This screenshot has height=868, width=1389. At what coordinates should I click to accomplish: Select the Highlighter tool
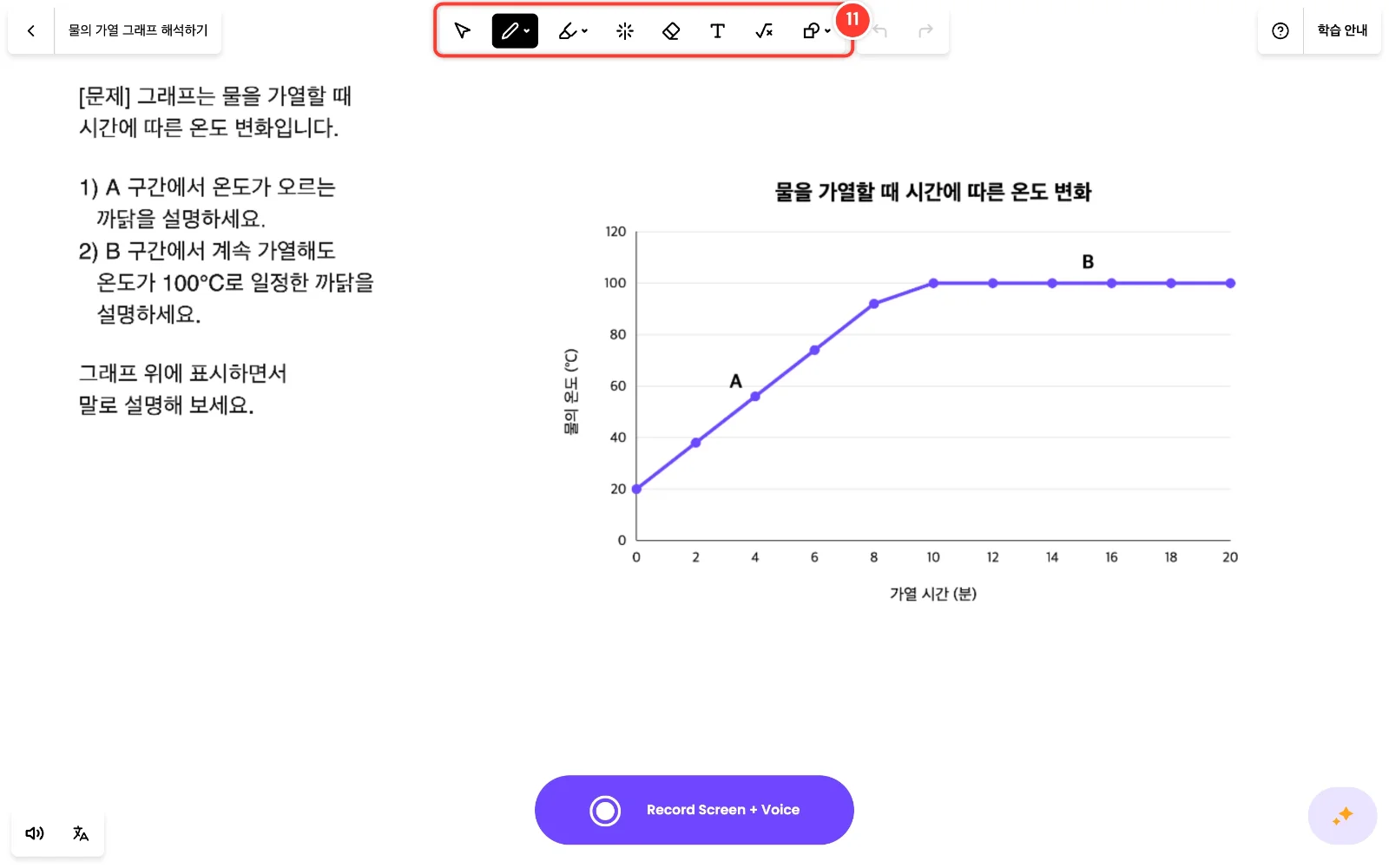(568, 31)
